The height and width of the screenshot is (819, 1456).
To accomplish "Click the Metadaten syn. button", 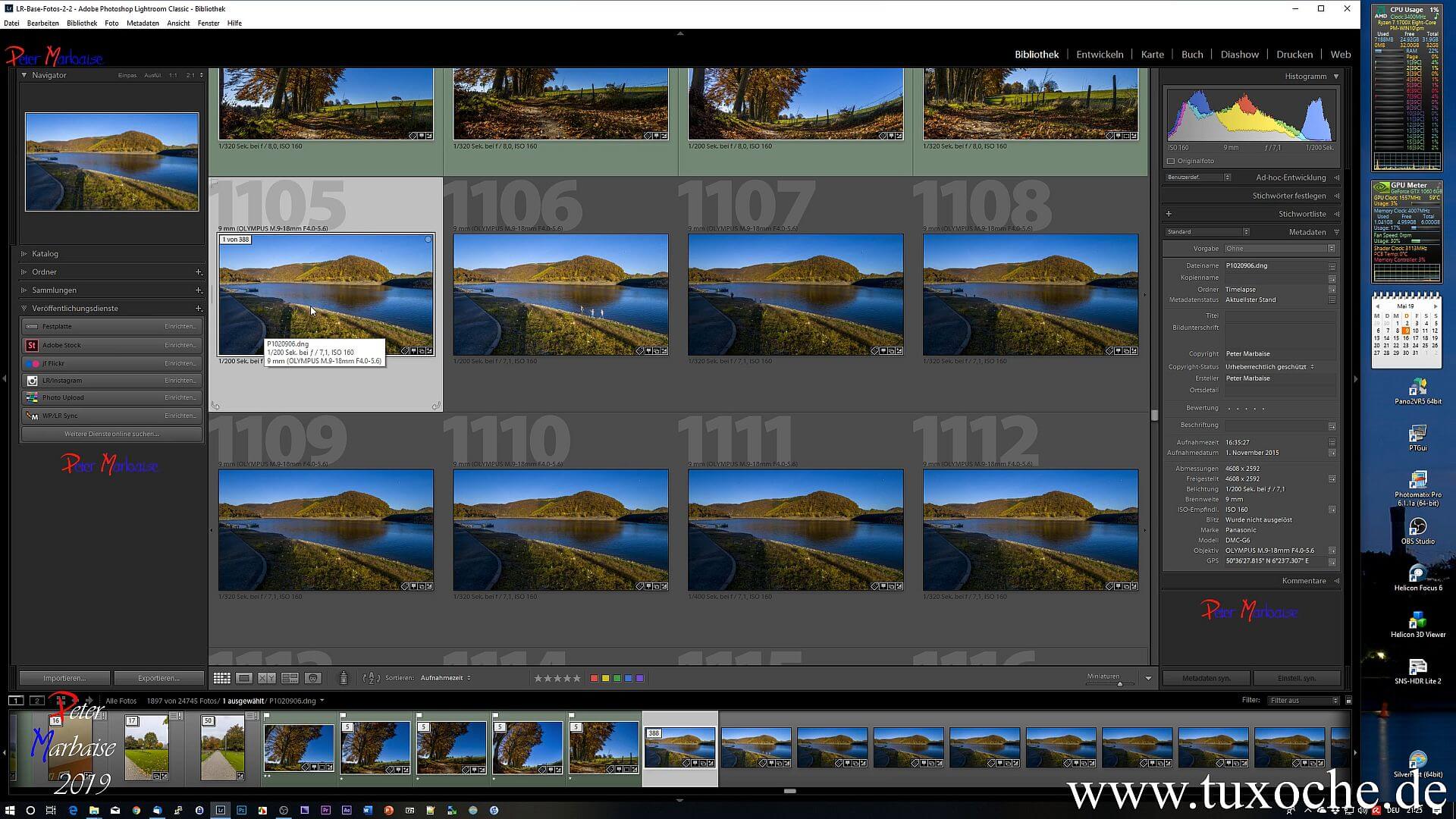I will click(x=1206, y=678).
